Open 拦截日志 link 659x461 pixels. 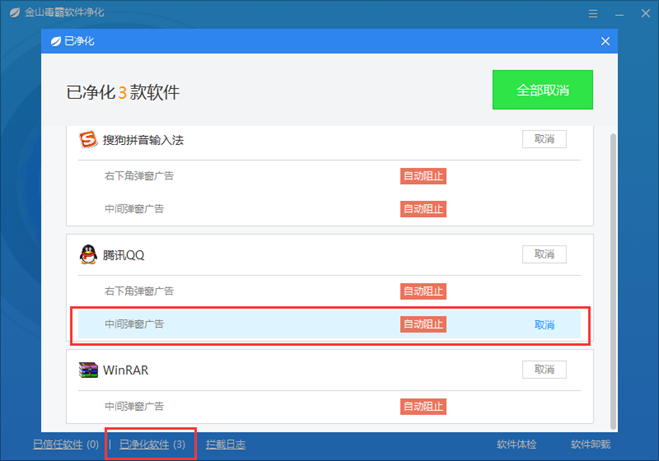(226, 444)
